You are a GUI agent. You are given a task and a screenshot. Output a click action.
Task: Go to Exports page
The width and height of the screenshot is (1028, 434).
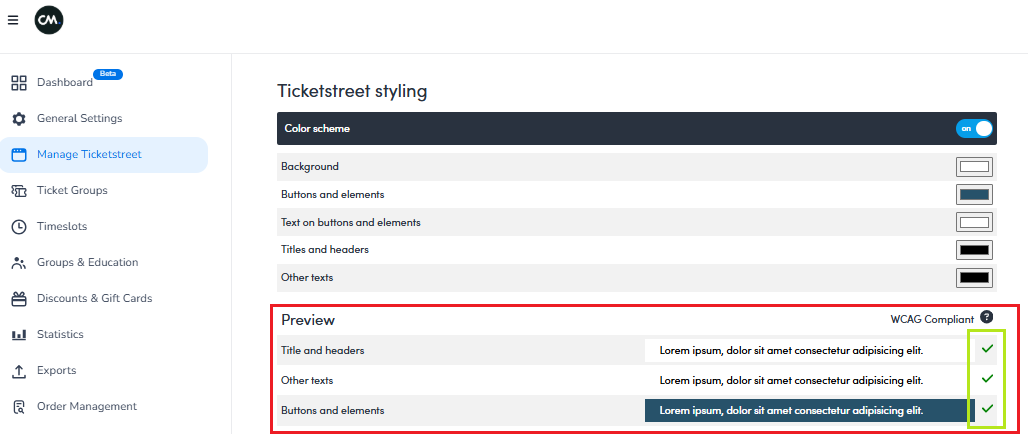56,371
